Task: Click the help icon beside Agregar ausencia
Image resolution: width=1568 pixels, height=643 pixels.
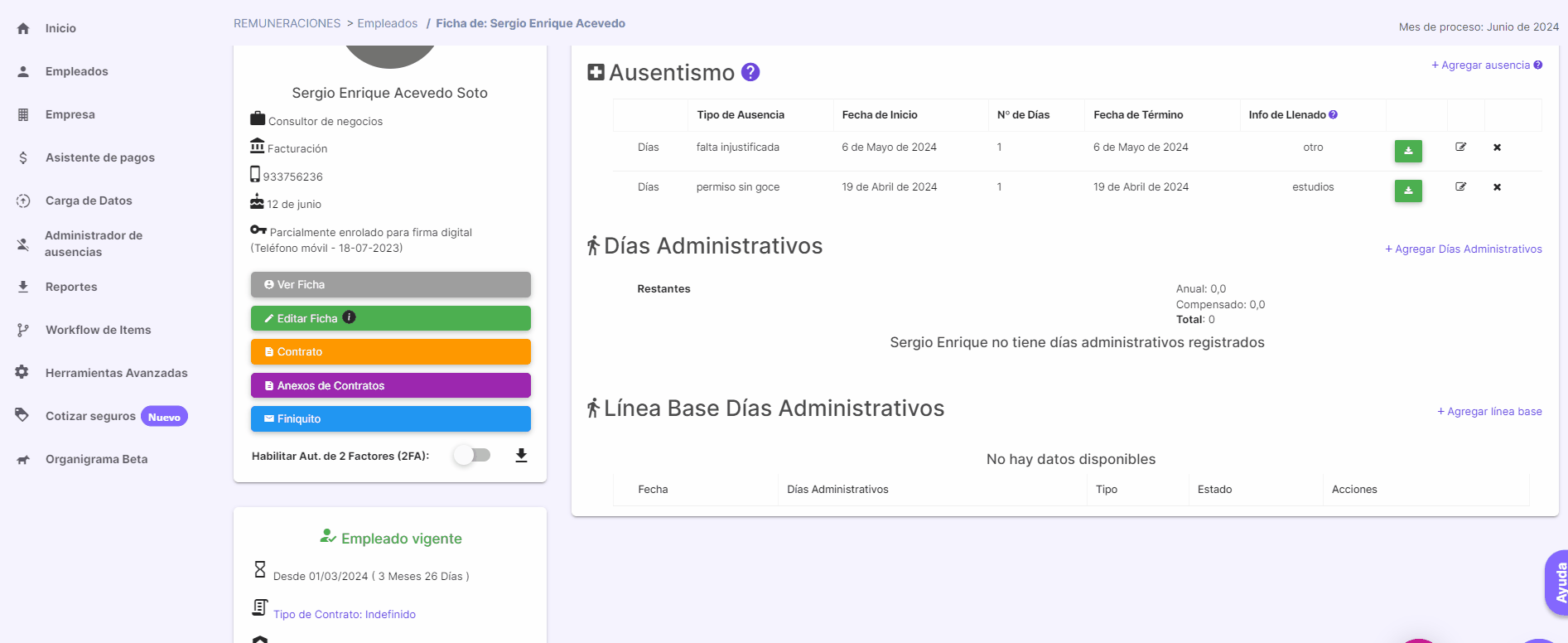Action: click(x=1538, y=65)
